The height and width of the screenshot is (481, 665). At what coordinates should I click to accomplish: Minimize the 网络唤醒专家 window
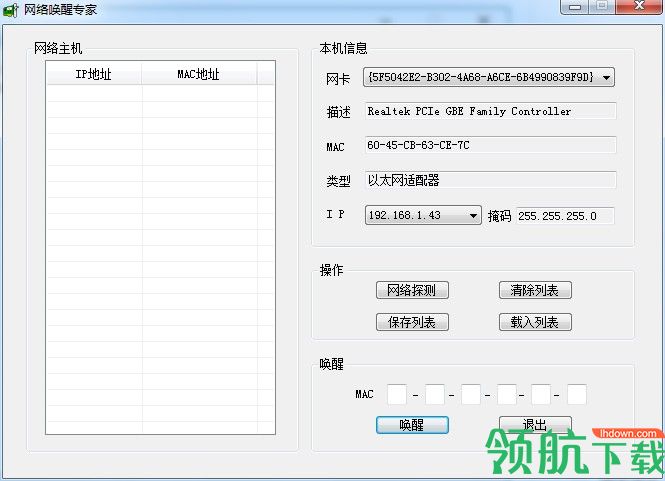click(x=575, y=7)
